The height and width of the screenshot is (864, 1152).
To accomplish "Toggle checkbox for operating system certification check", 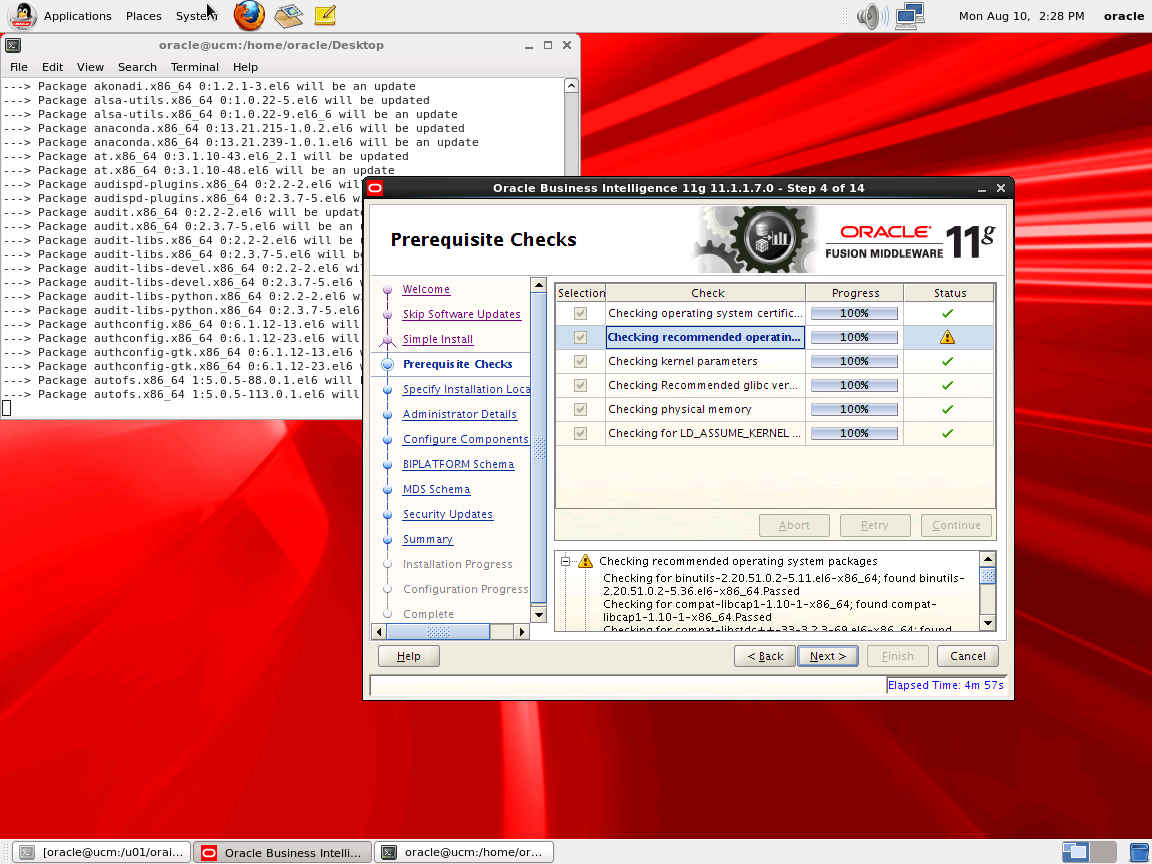I will coord(580,314).
